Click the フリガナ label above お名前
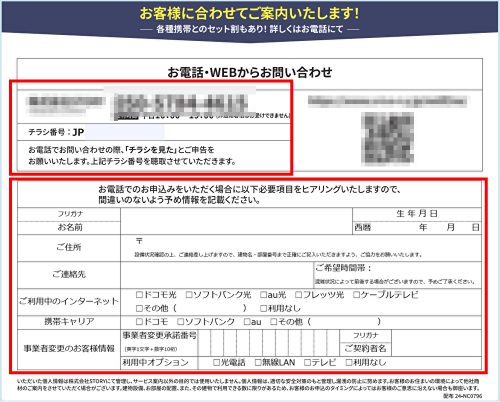 (70, 214)
